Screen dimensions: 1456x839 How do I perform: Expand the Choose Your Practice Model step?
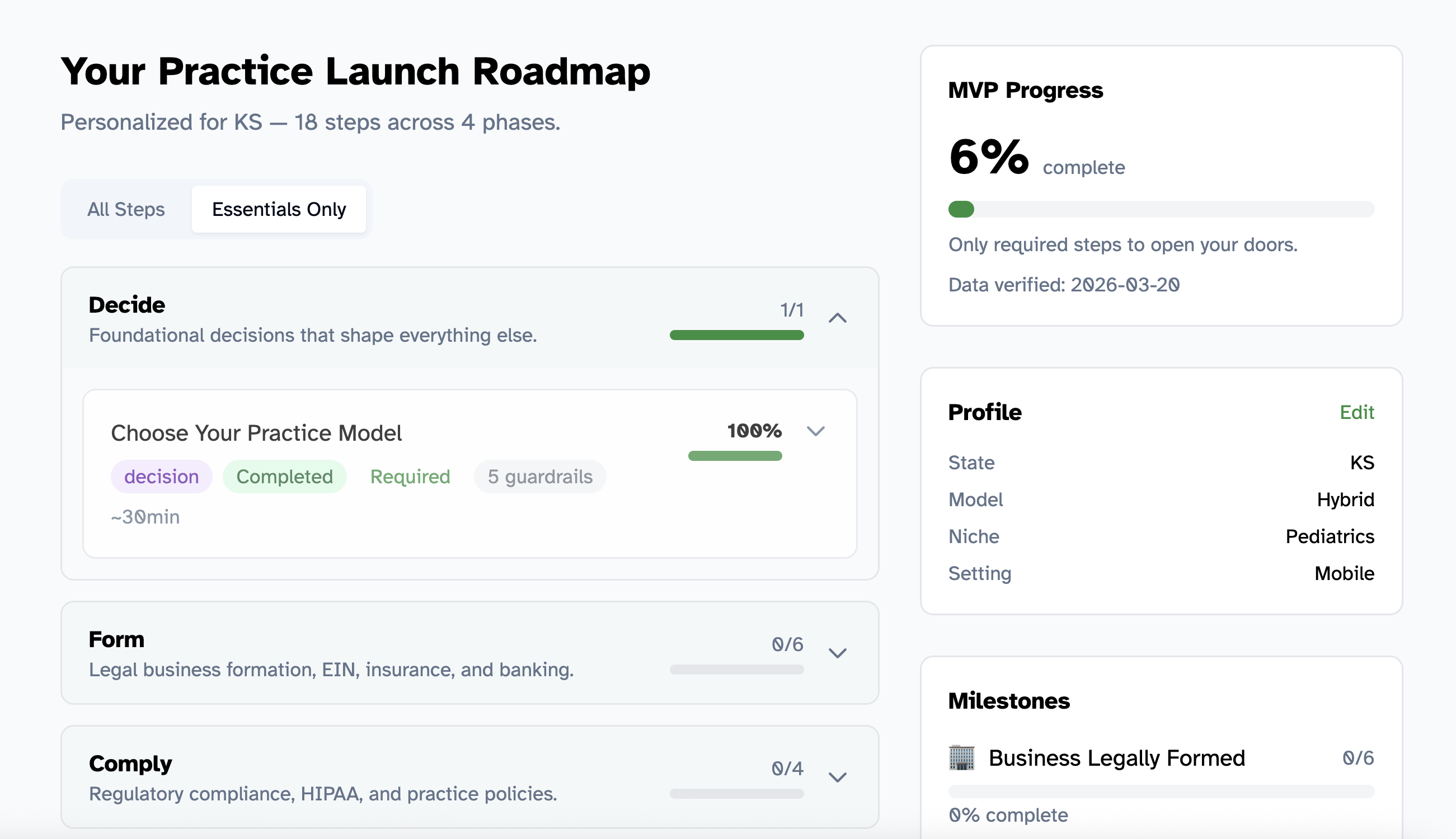tap(816, 431)
